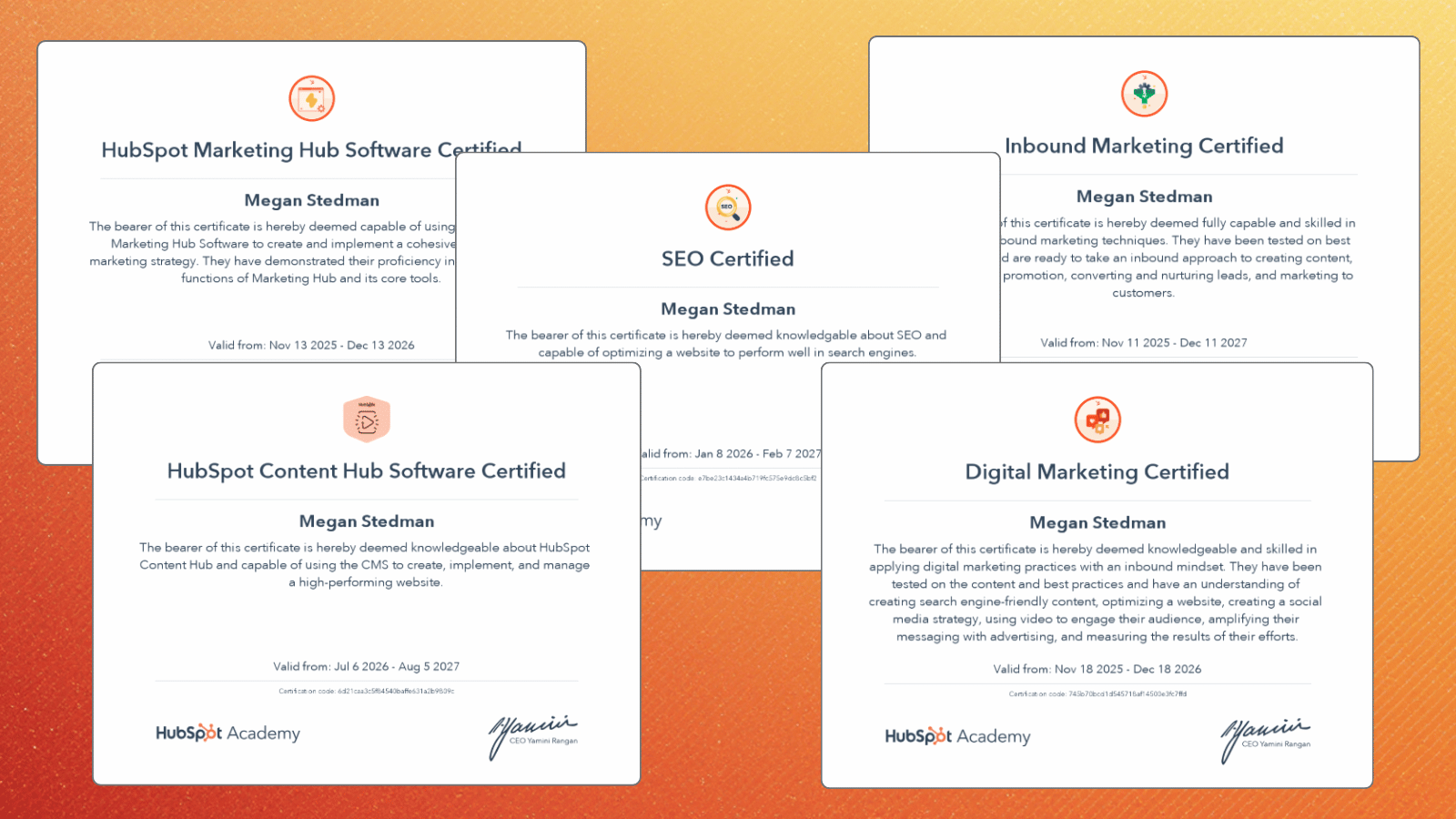Select the "Digital Marketing Certified" title

[x=1097, y=472]
